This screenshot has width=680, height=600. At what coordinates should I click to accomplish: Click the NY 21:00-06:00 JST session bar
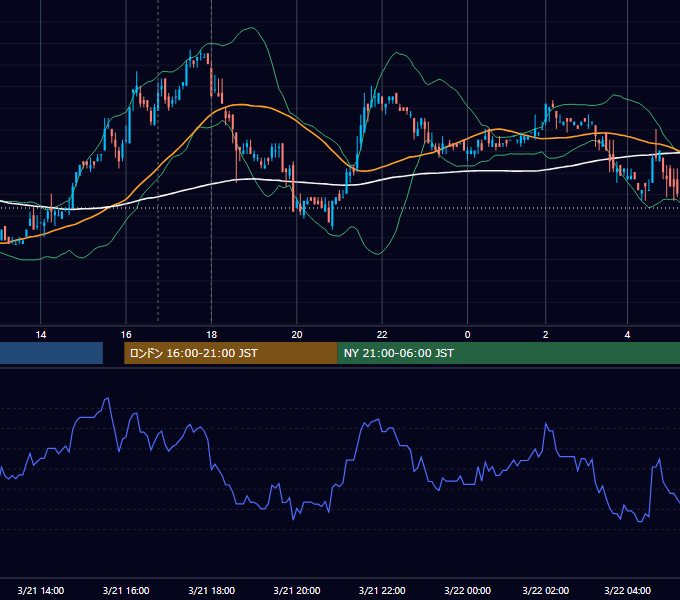(509, 353)
